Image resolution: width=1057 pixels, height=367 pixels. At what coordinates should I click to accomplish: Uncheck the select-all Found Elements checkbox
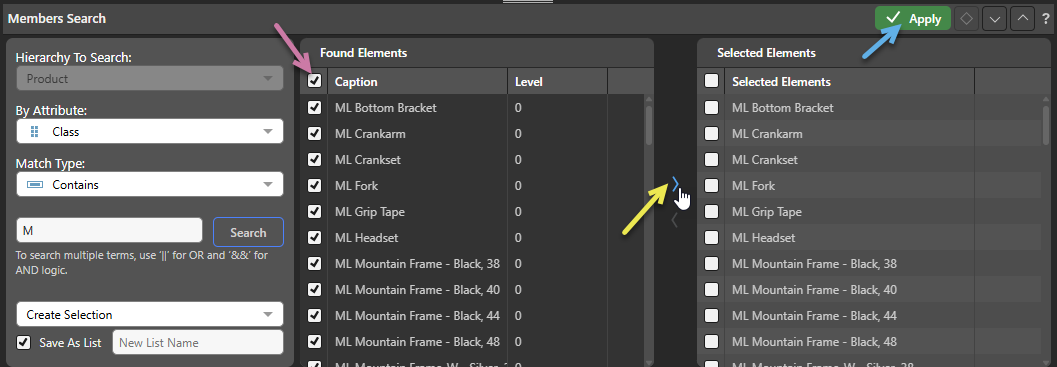pyautogui.click(x=314, y=81)
